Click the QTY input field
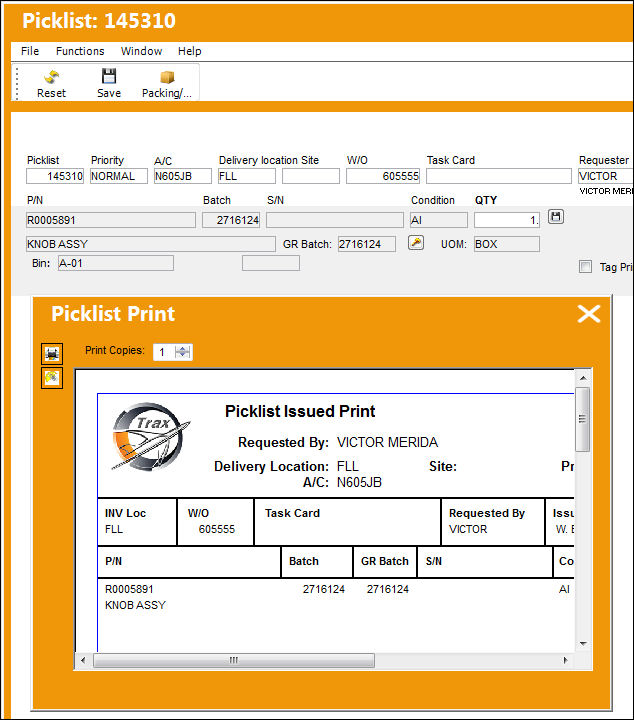The width and height of the screenshot is (634, 720). click(507, 220)
